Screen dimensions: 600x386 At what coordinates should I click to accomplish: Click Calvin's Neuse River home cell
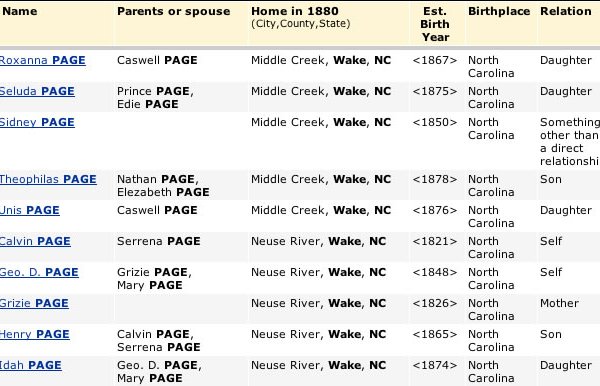tap(318, 241)
